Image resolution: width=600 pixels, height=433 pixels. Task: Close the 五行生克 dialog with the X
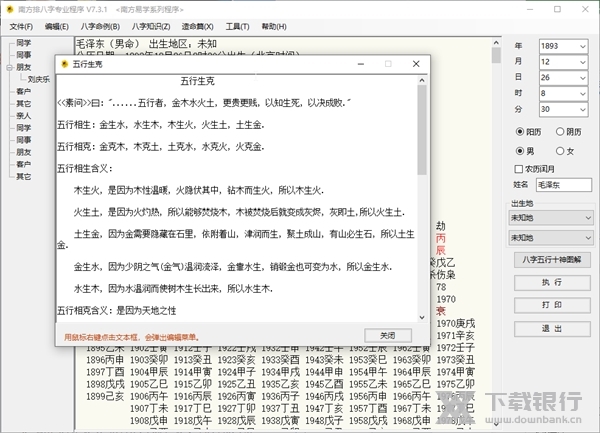[x=416, y=64]
